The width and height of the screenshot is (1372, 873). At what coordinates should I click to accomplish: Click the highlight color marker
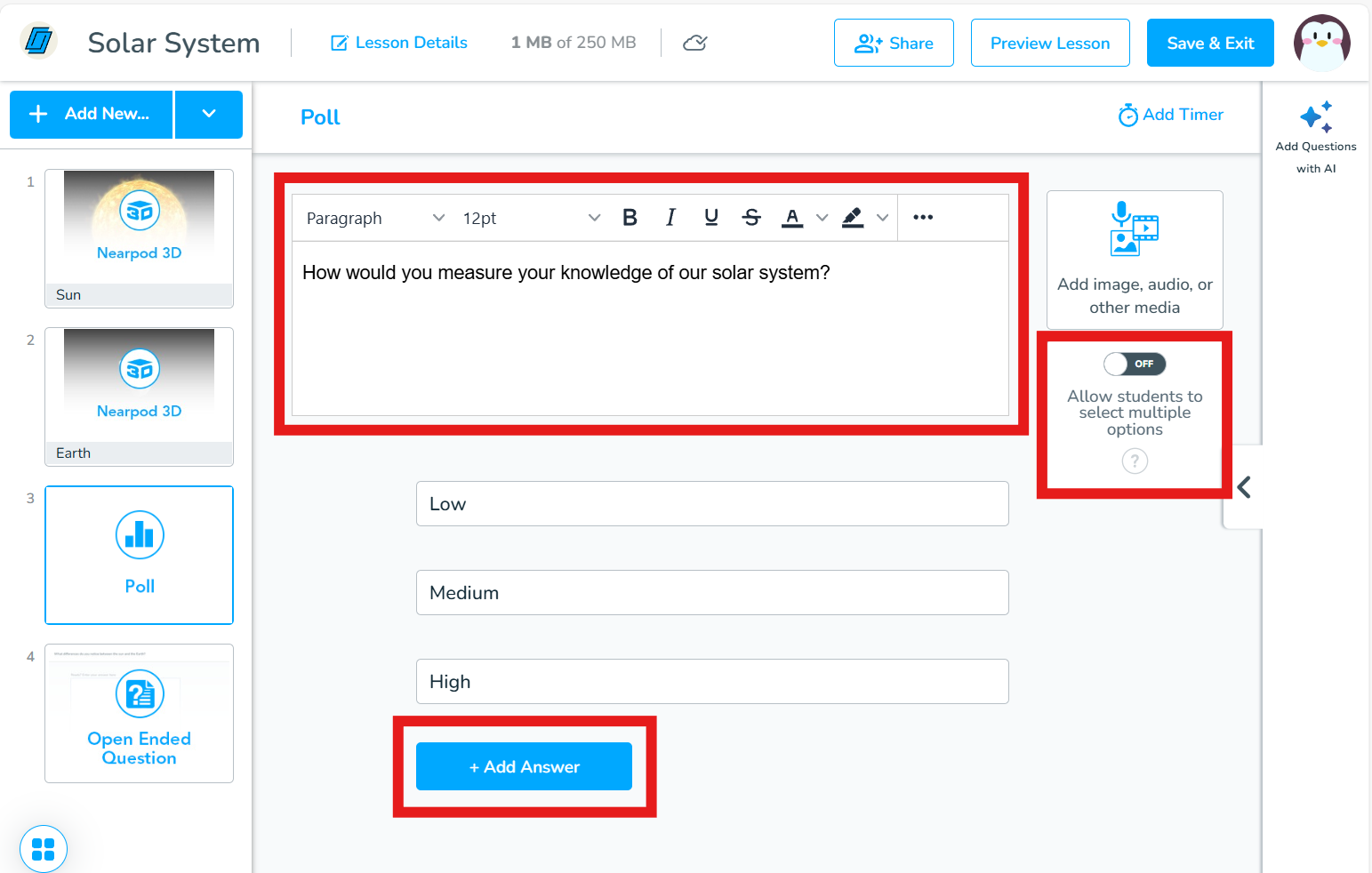(x=853, y=218)
